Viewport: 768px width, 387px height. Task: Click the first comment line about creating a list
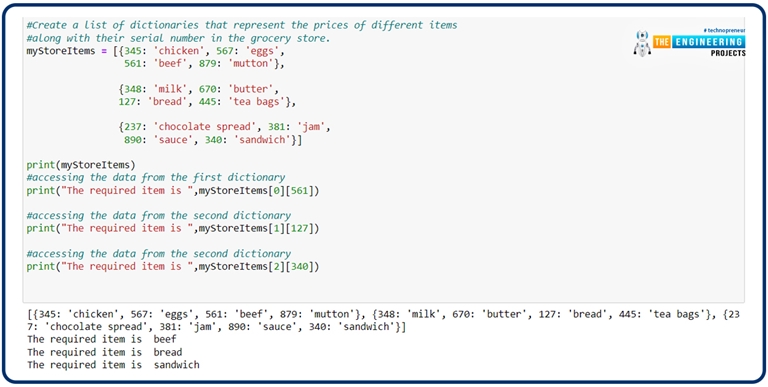(241, 25)
